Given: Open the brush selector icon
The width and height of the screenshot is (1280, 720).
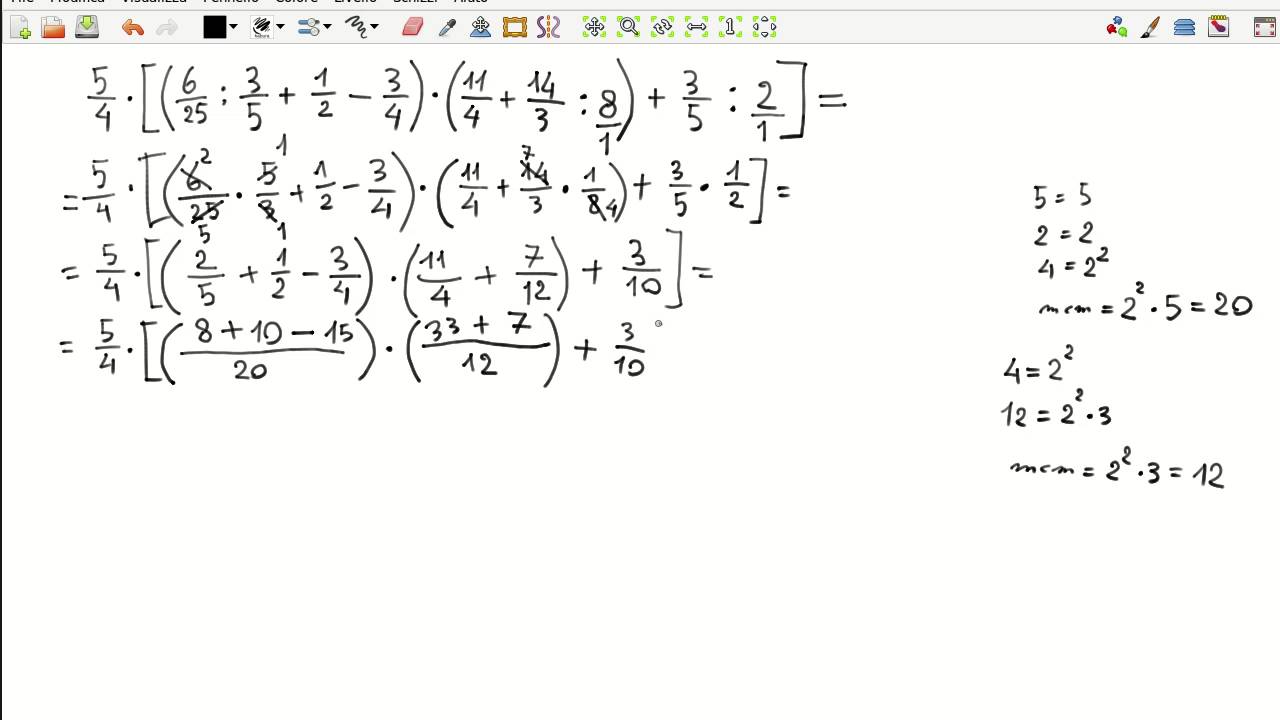Looking at the screenshot, I should (262, 27).
